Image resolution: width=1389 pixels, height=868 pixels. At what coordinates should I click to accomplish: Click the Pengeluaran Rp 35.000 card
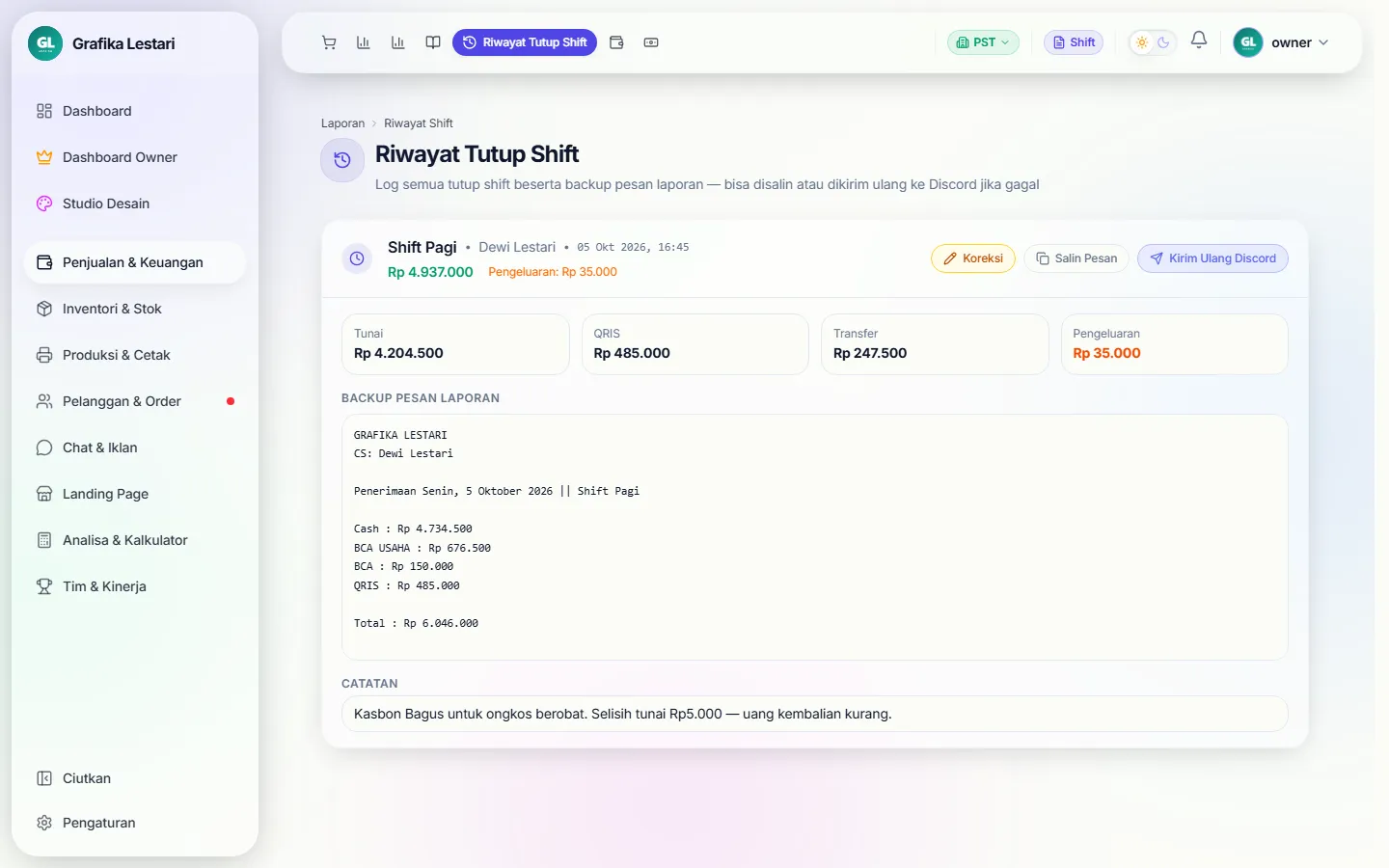pyautogui.click(x=1175, y=344)
